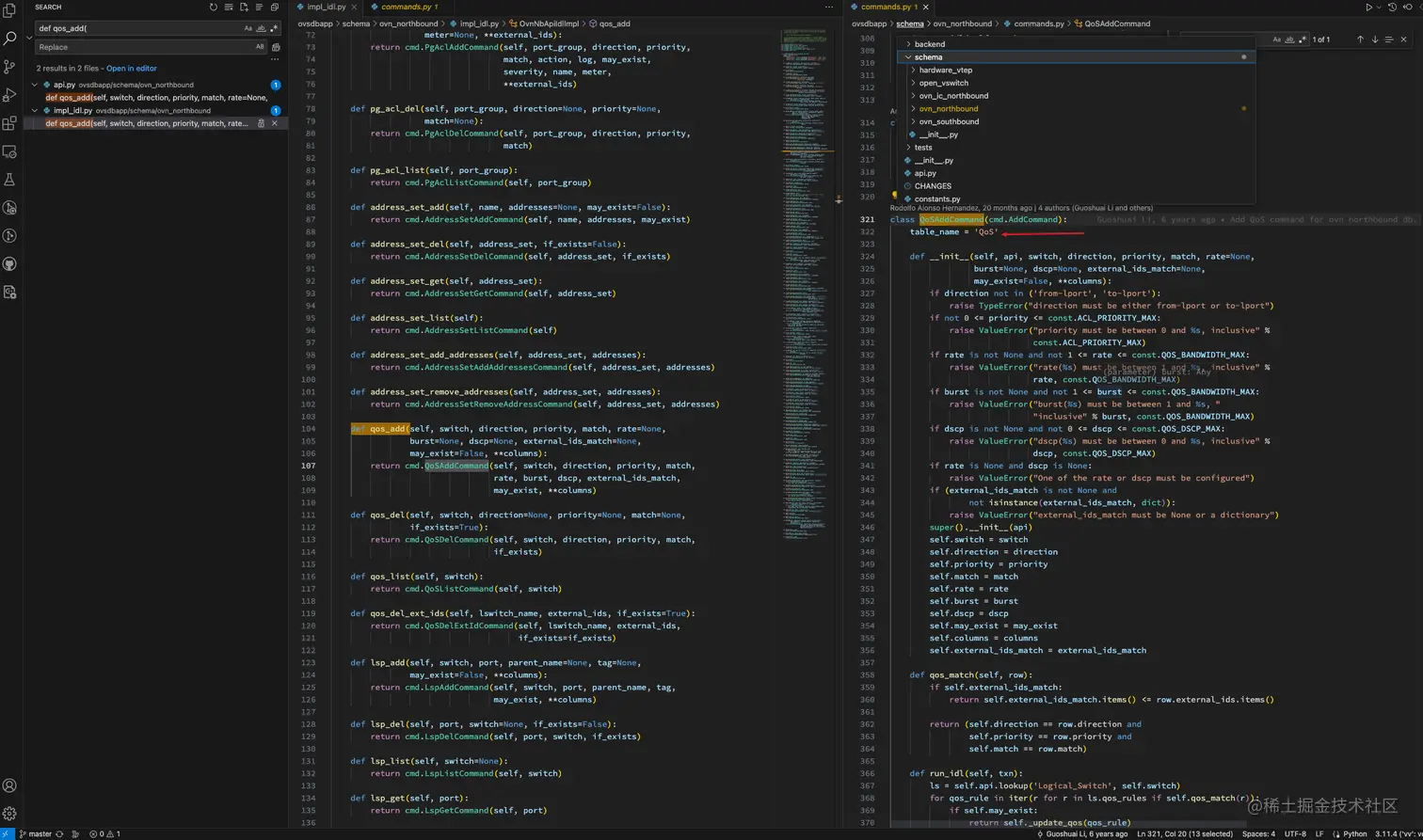Screen dimensions: 1423x840
Task: Switch search results to tree view
Action: pos(259,8)
